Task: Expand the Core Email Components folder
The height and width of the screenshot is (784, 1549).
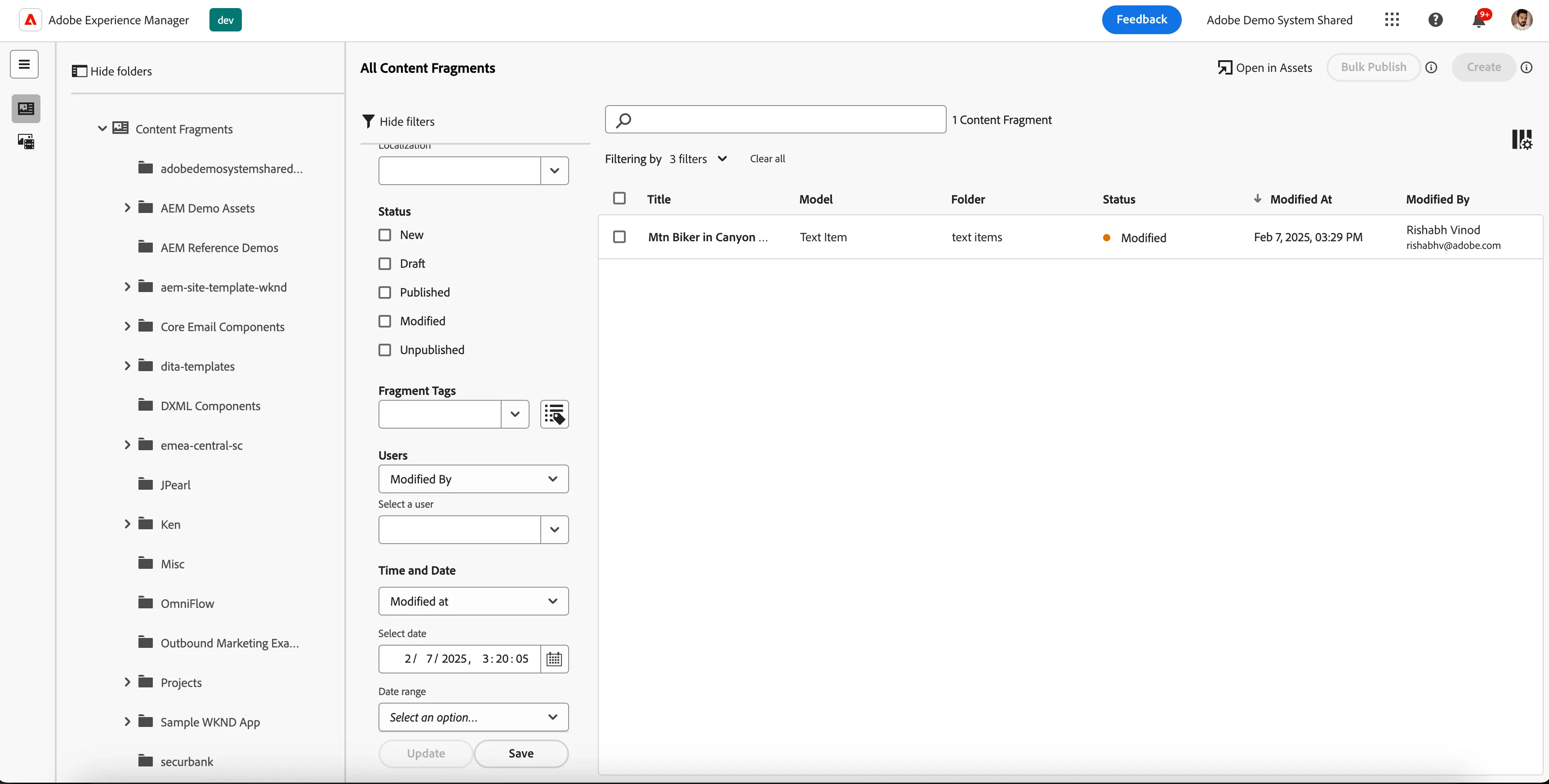Action: point(128,327)
